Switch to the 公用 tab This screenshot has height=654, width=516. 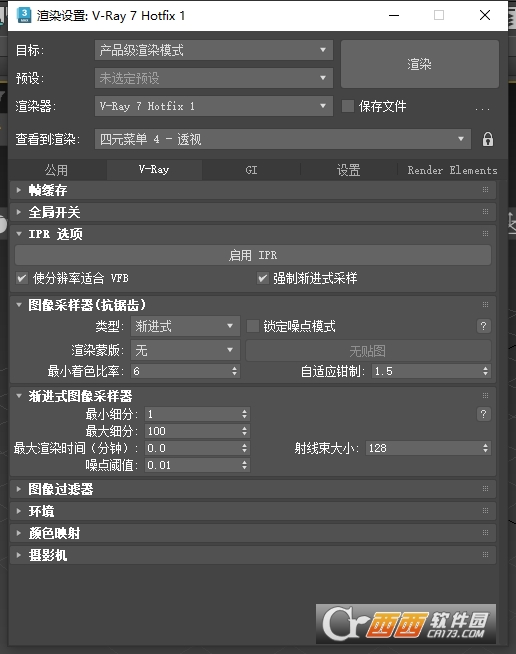(57, 170)
